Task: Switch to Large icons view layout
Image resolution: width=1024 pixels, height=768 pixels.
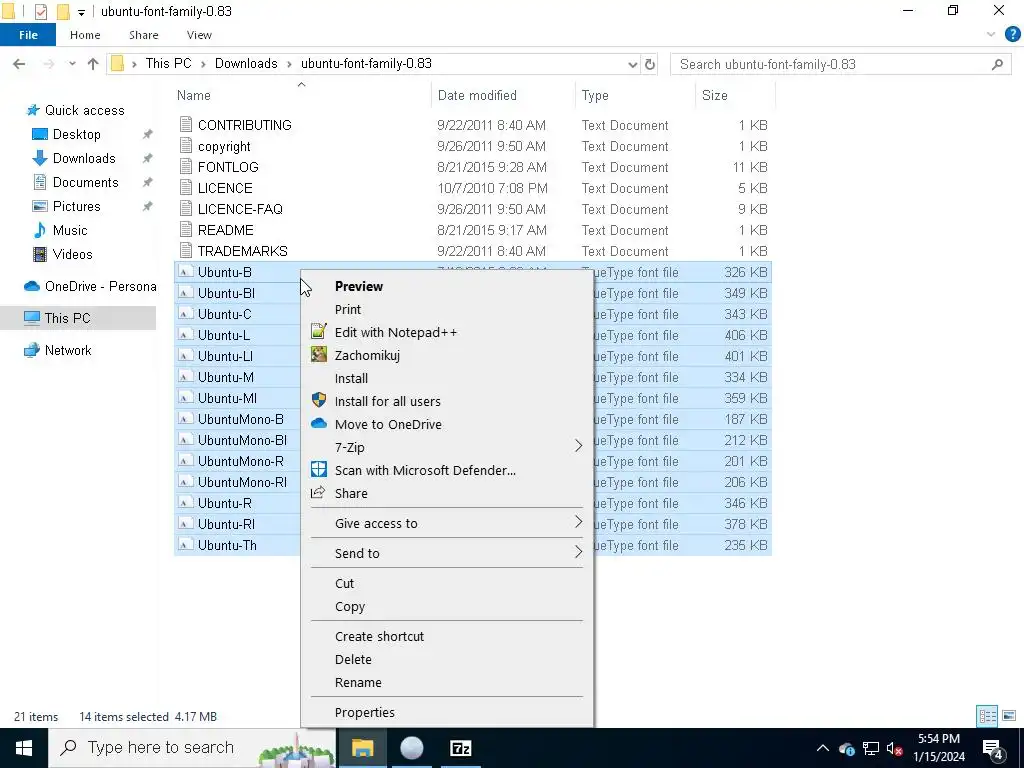Action: pyautogui.click(x=1009, y=716)
